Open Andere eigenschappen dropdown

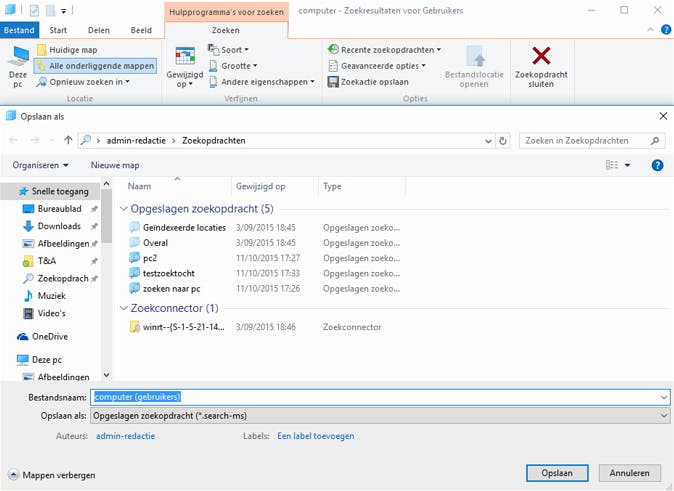point(262,82)
